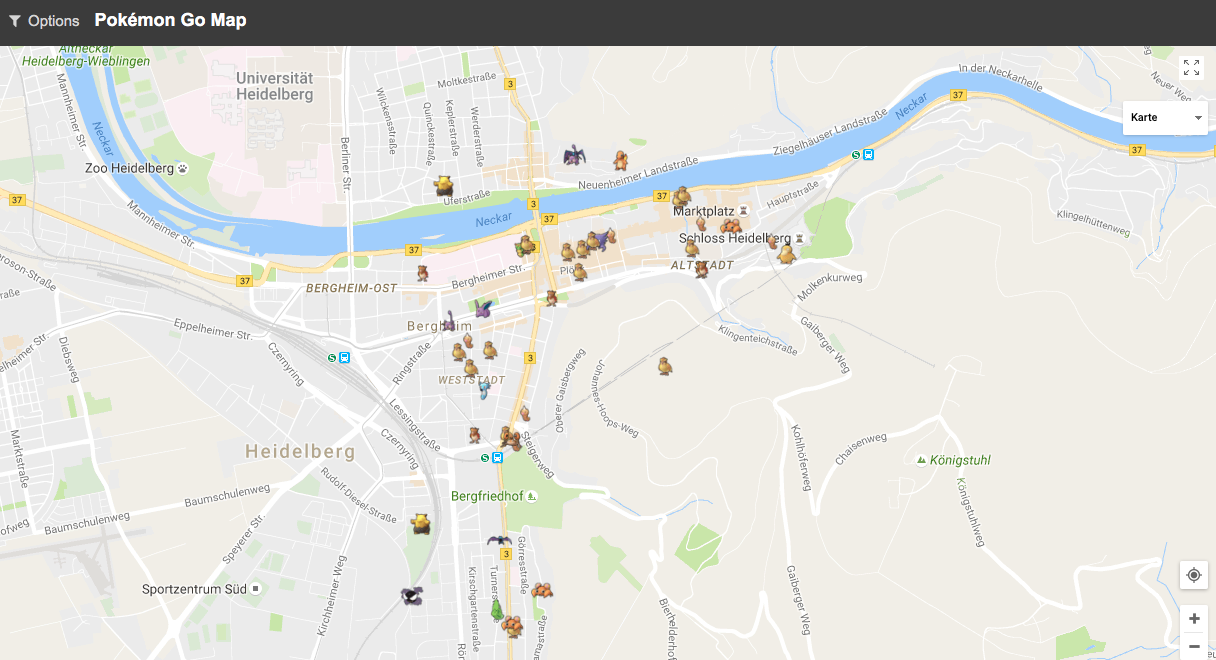The width and height of the screenshot is (1216, 660).
Task: Open the Options filter menu
Action: (x=44, y=21)
